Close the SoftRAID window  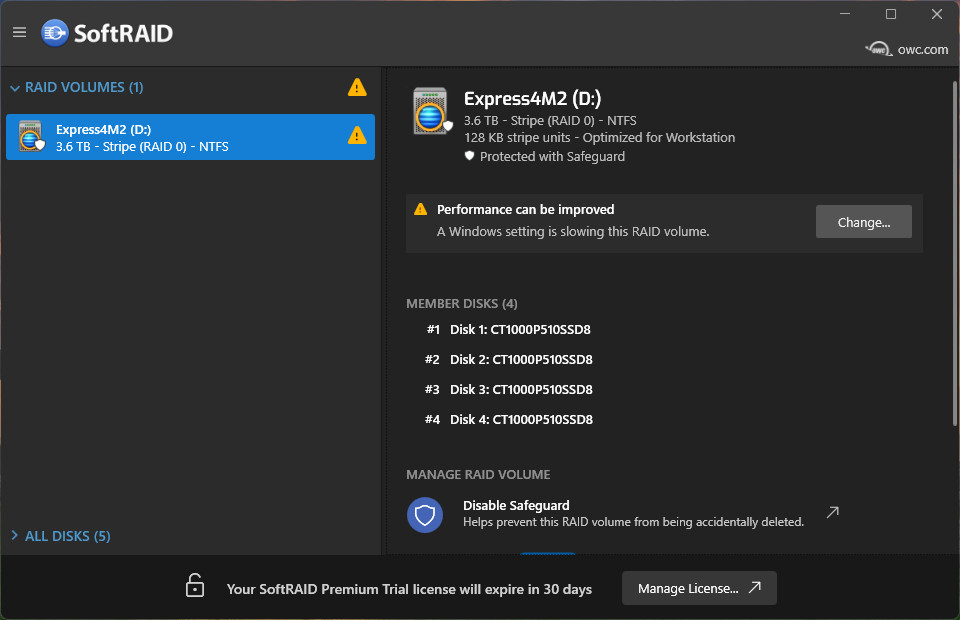coord(937,13)
